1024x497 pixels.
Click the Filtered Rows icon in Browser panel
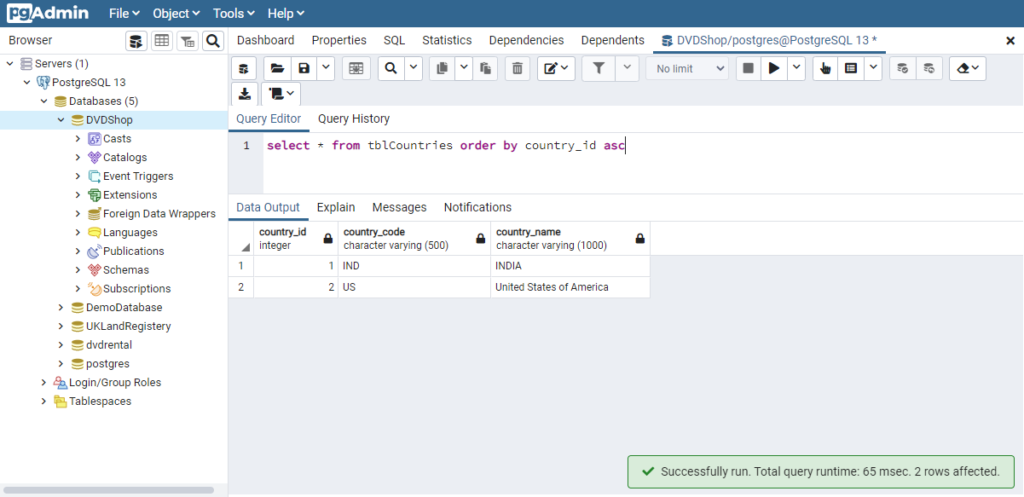pos(187,41)
